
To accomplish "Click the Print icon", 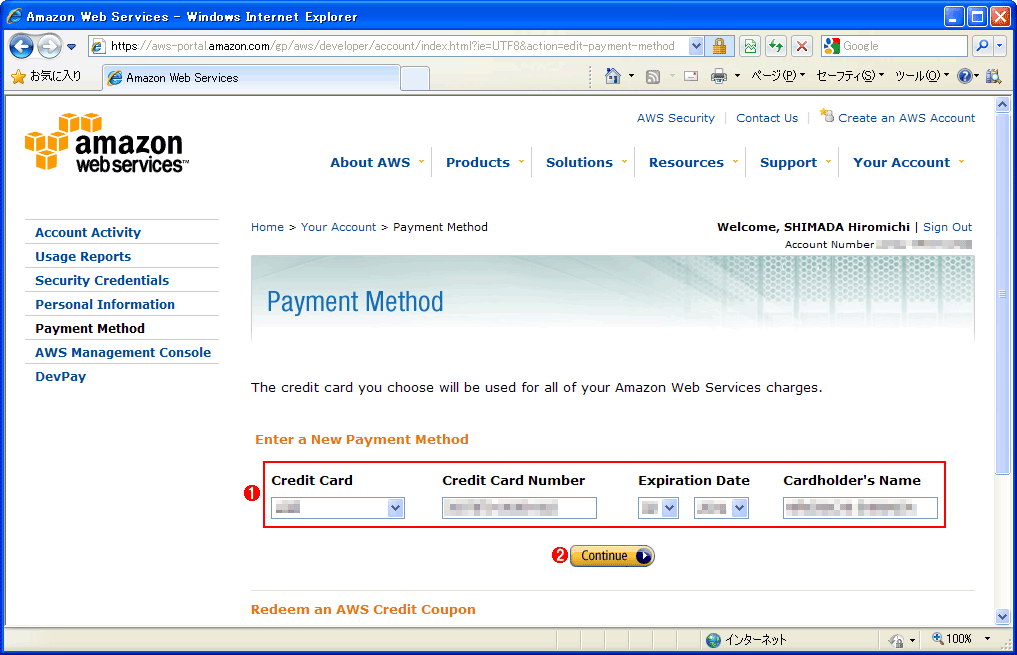I will click(x=719, y=77).
